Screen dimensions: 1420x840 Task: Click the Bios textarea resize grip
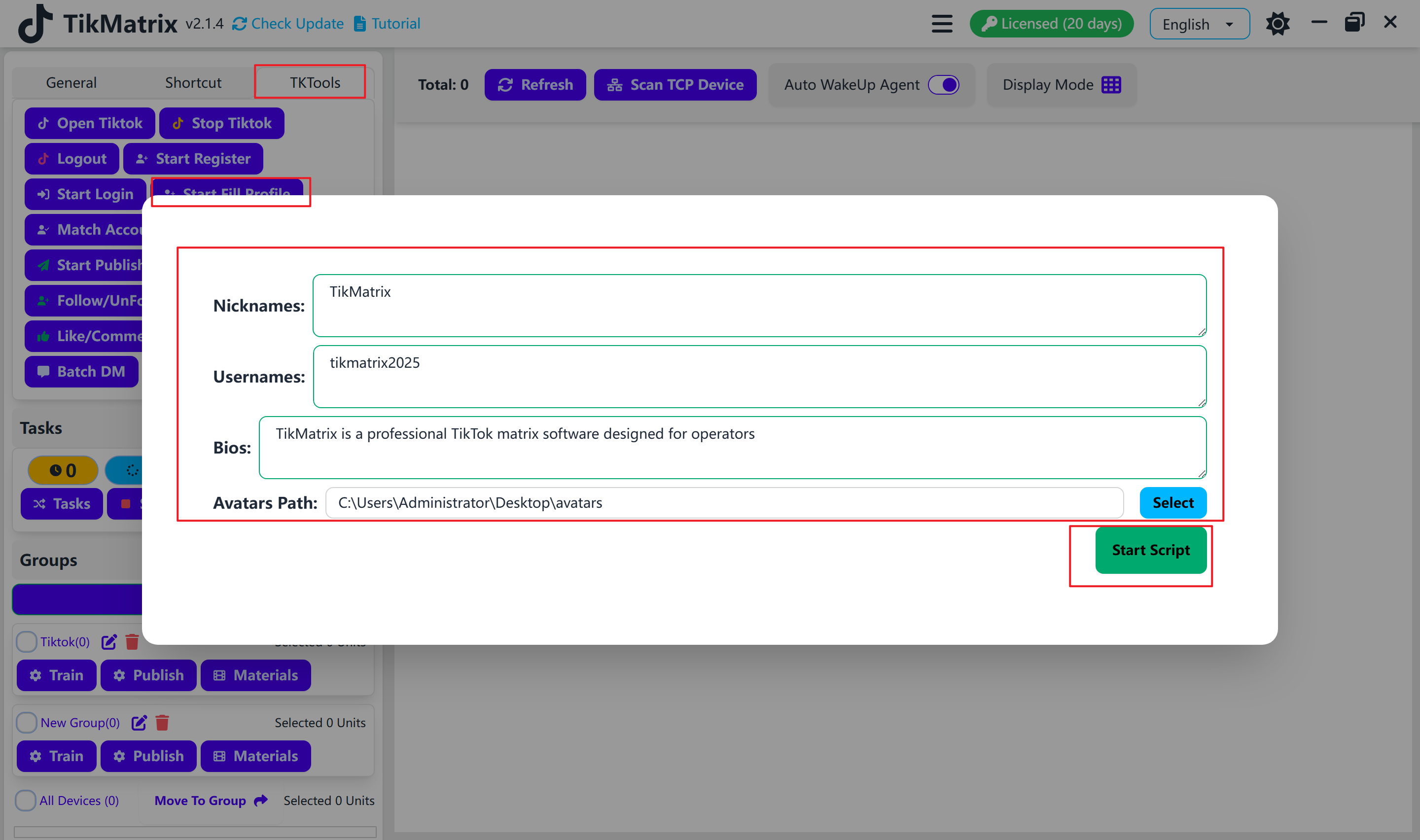pos(1202,474)
